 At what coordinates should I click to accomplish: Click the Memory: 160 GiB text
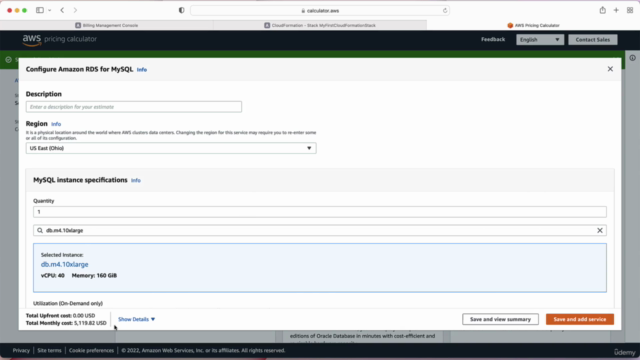tap(94, 276)
